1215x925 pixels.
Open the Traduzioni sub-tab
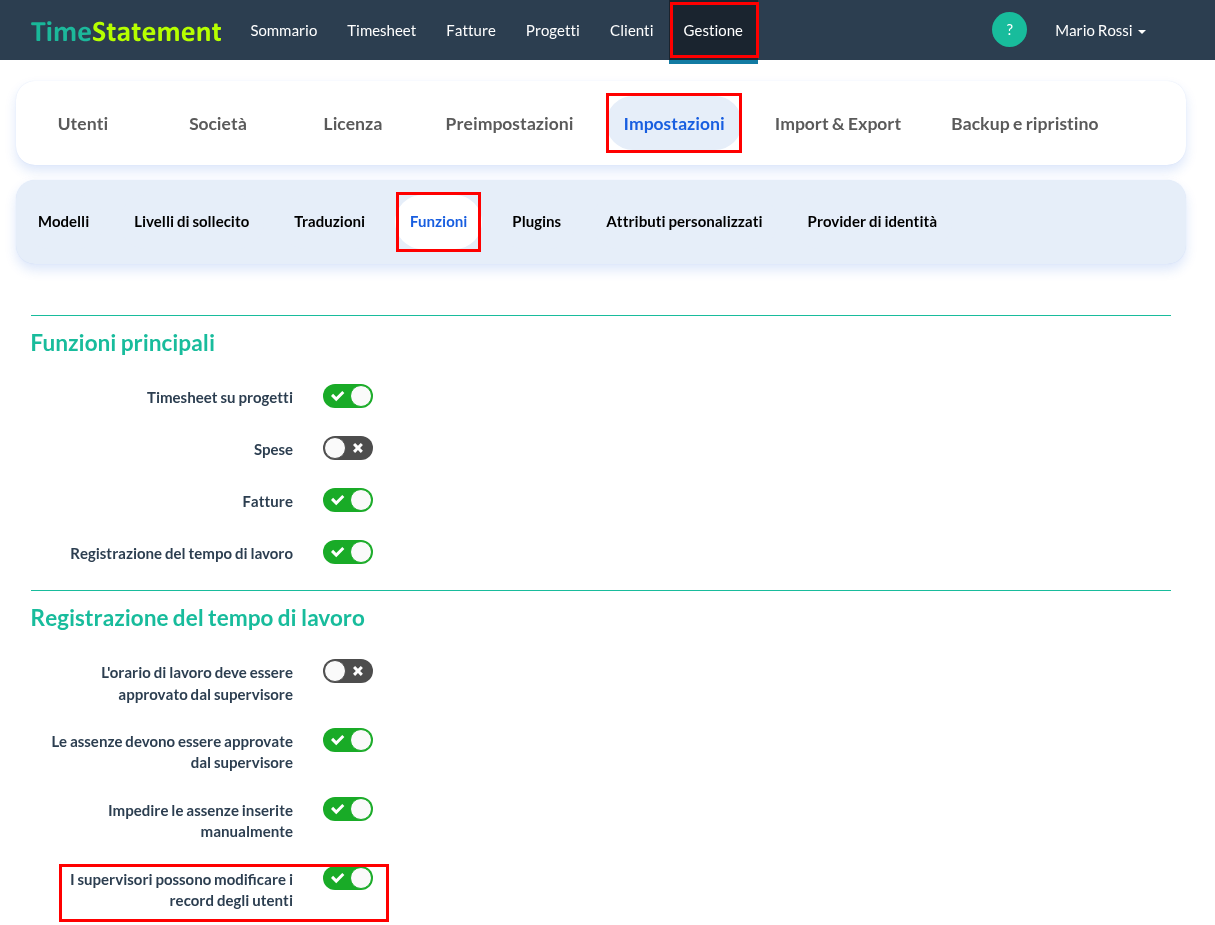coord(329,222)
